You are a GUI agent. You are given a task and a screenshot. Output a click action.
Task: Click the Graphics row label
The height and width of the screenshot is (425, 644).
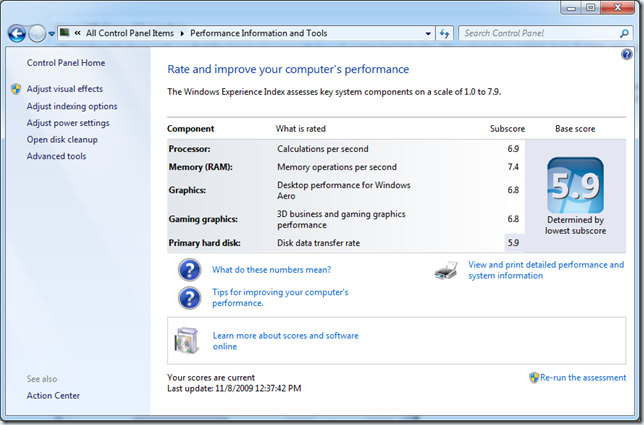187,190
